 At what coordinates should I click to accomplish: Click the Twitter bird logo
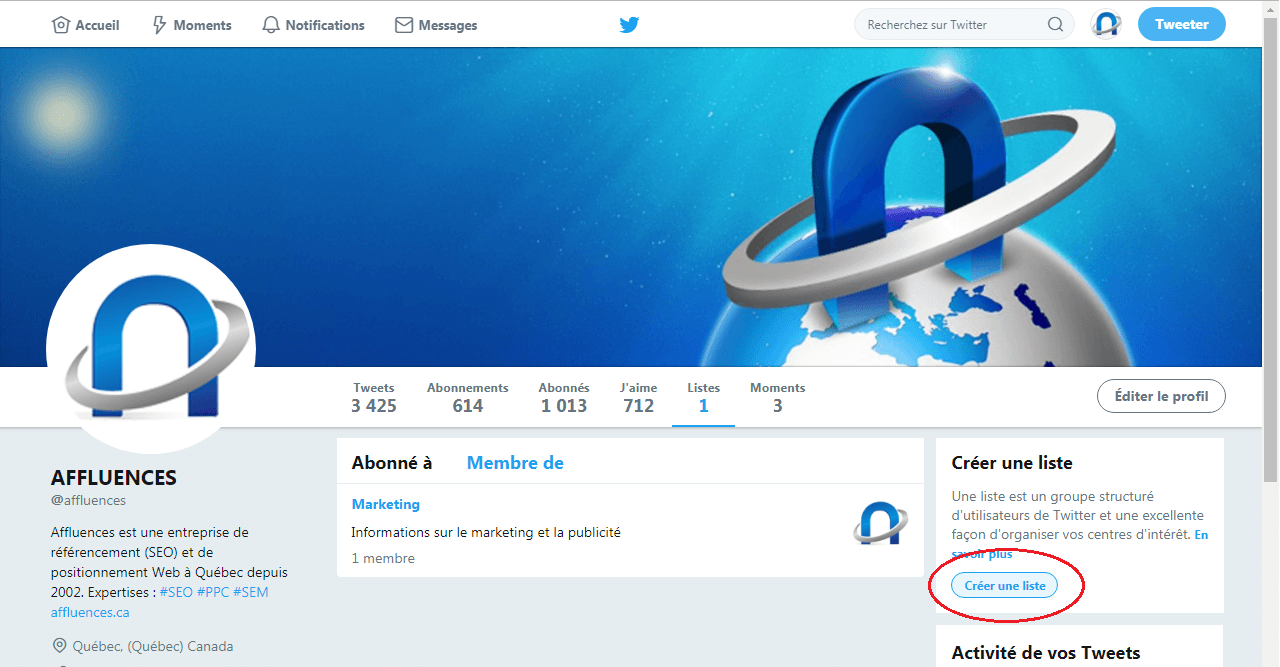click(629, 25)
